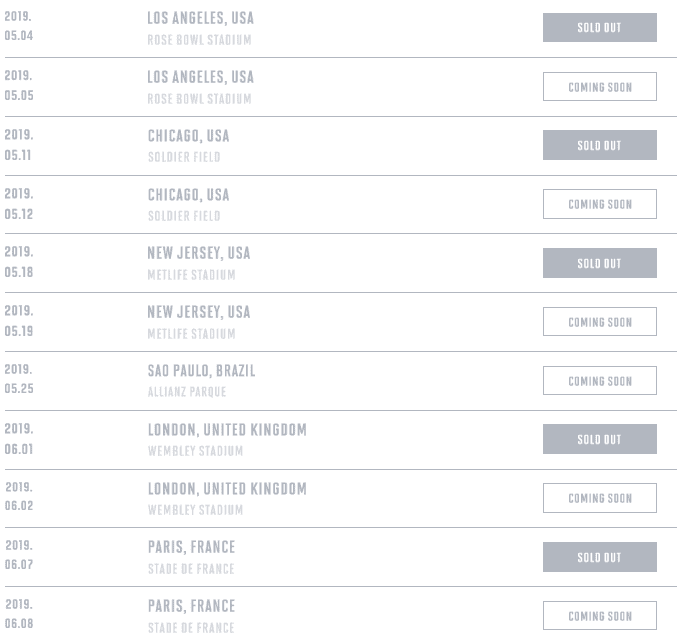Select Soldier Field venue on 05.11 row
681x644 pixels.
click(x=184, y=157)
